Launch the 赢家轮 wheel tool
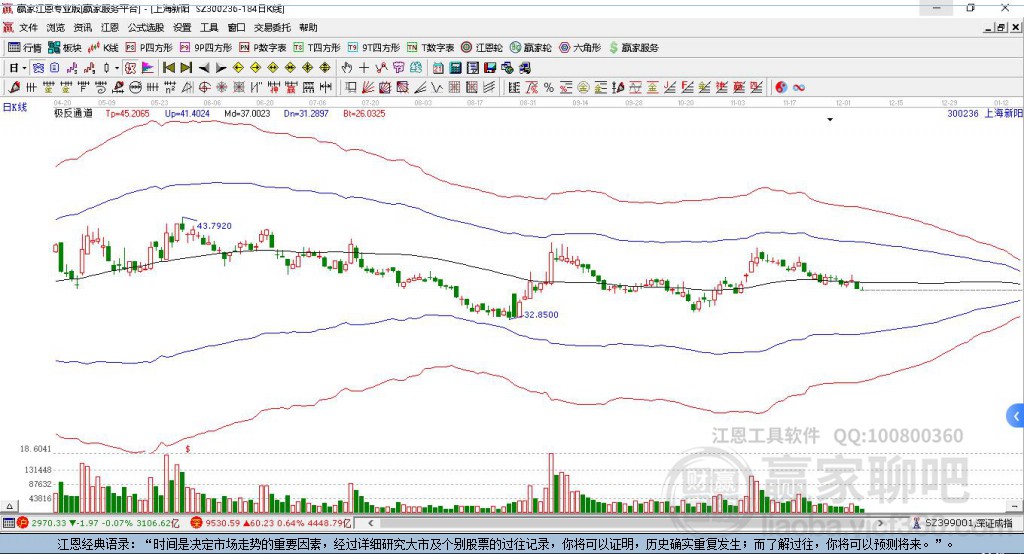The image size is (1024, 554). tap(530, 48)
